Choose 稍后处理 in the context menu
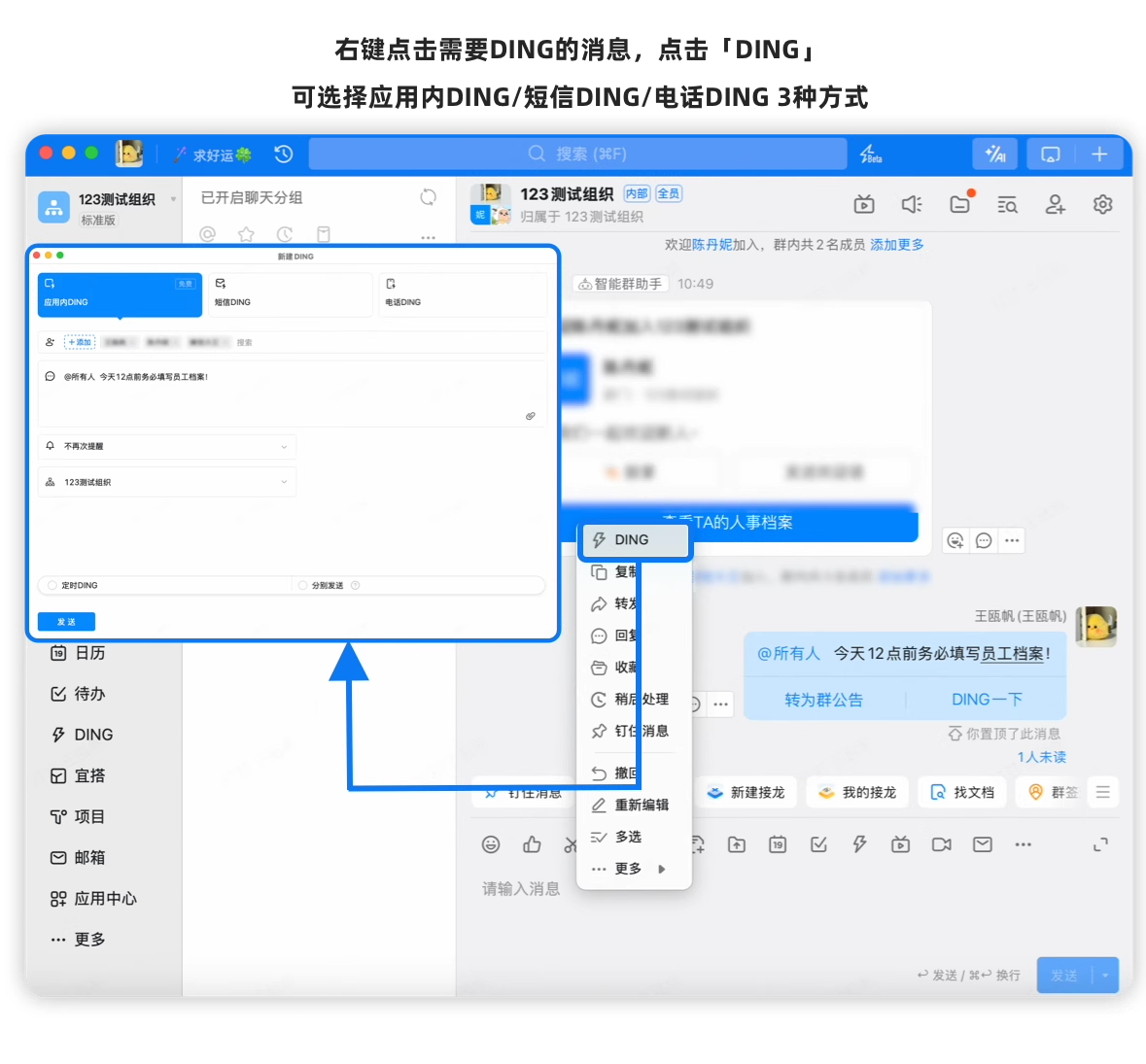 (x=633, y=700)
